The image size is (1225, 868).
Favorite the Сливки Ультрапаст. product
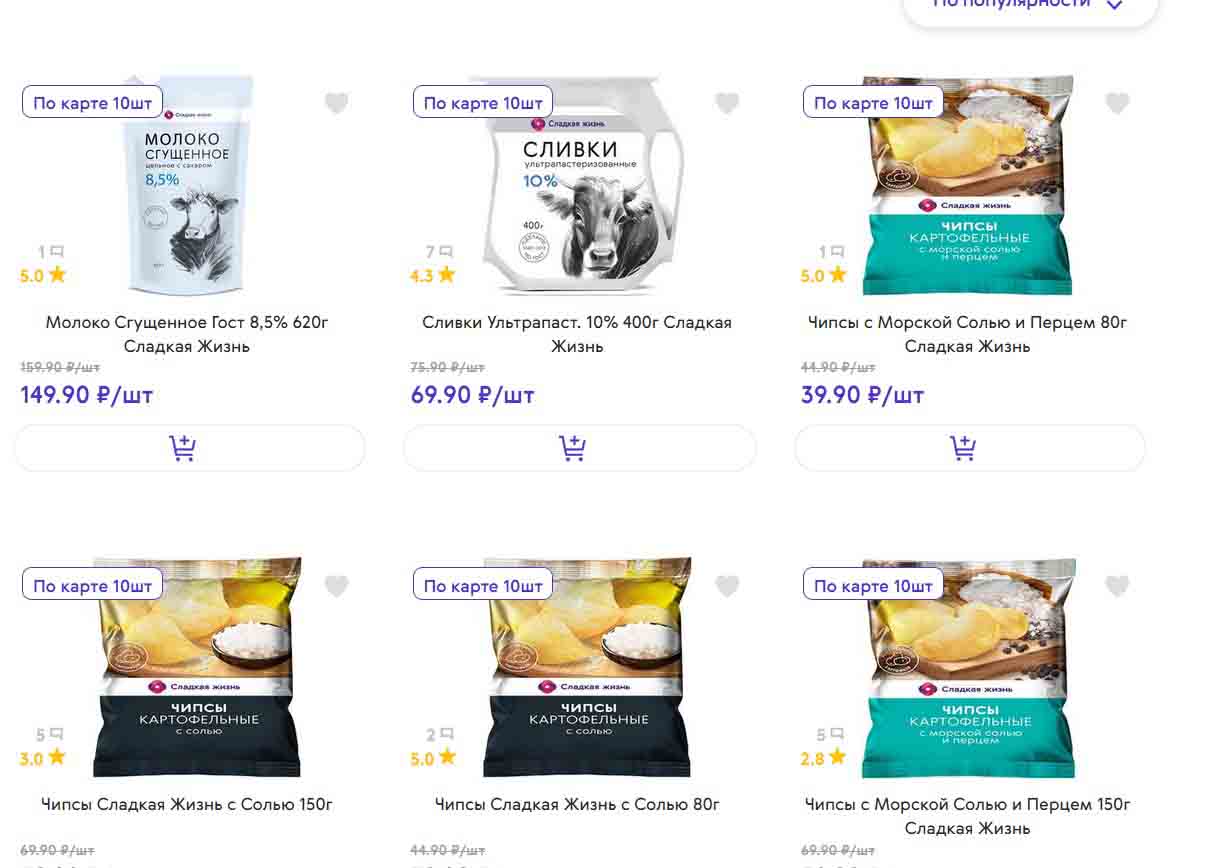click(727, 103)
